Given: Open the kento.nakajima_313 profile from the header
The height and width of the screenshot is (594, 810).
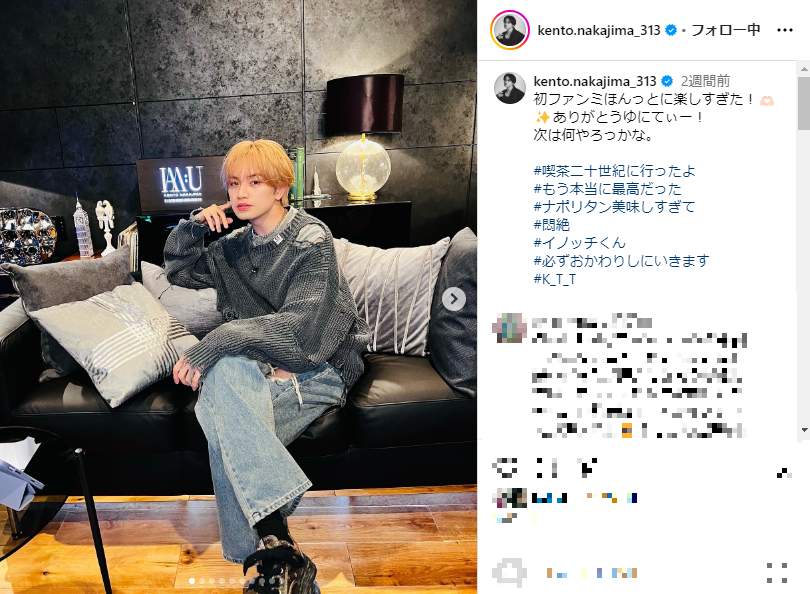Looking at the screenshot, I should pos(599,30).
